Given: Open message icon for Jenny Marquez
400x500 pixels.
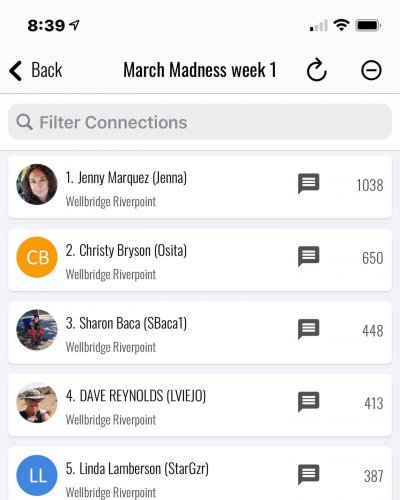Looking at the screenshot, I should [308, 183].
